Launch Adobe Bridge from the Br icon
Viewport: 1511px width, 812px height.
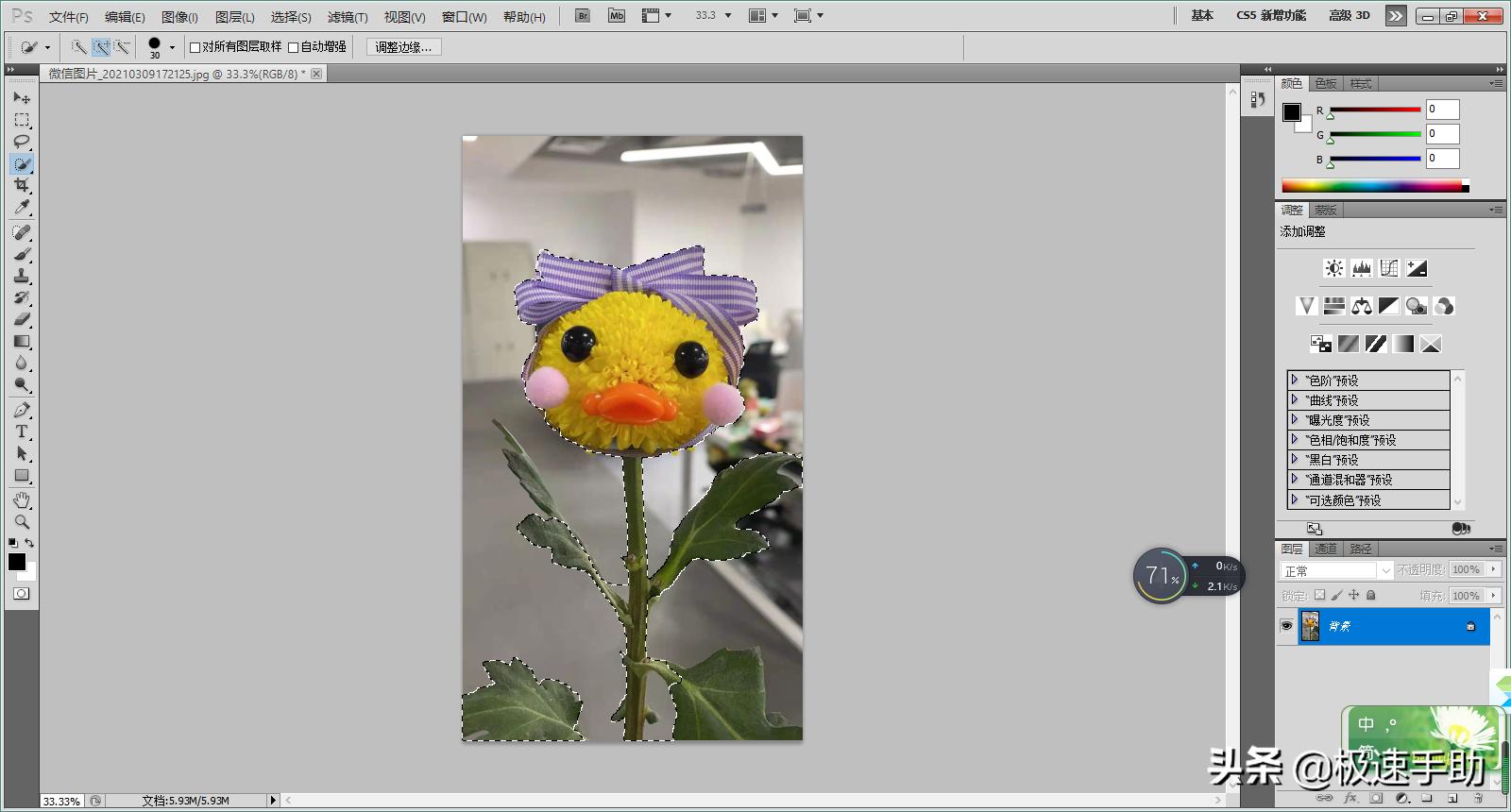[583, 16]
